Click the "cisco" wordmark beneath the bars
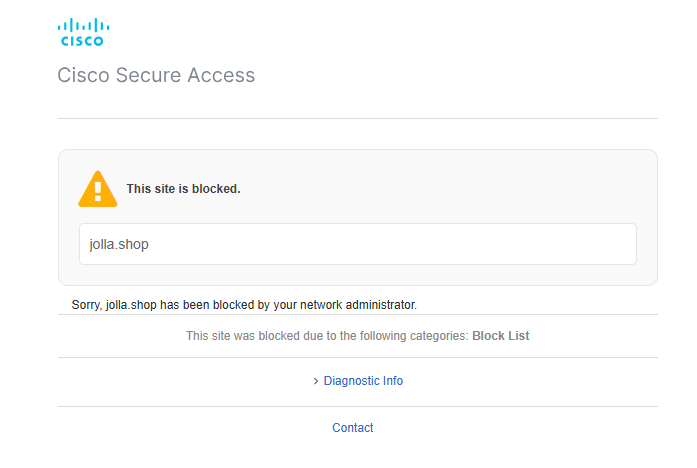The width and height of the screenshot is (697, 468). click(x=82, y=41)
